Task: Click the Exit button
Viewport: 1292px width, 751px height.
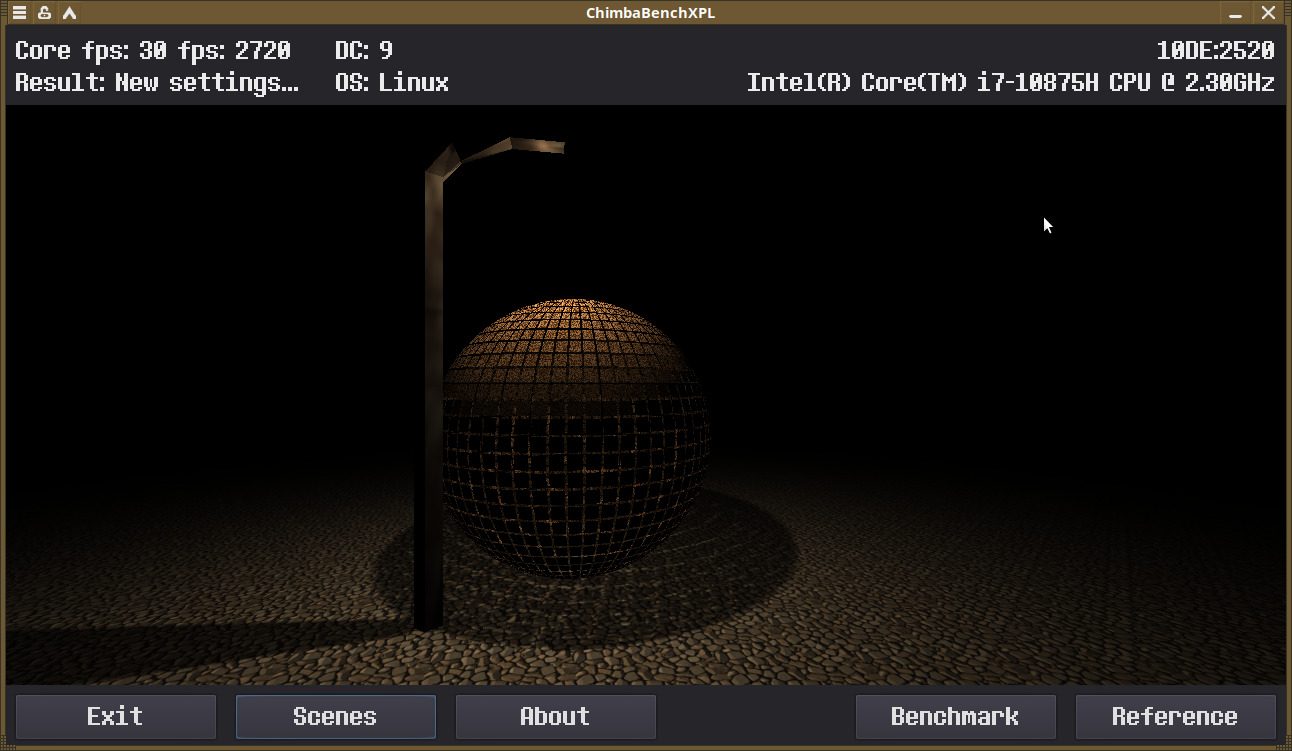Action: pyautogui.click(x=115, y=717)
